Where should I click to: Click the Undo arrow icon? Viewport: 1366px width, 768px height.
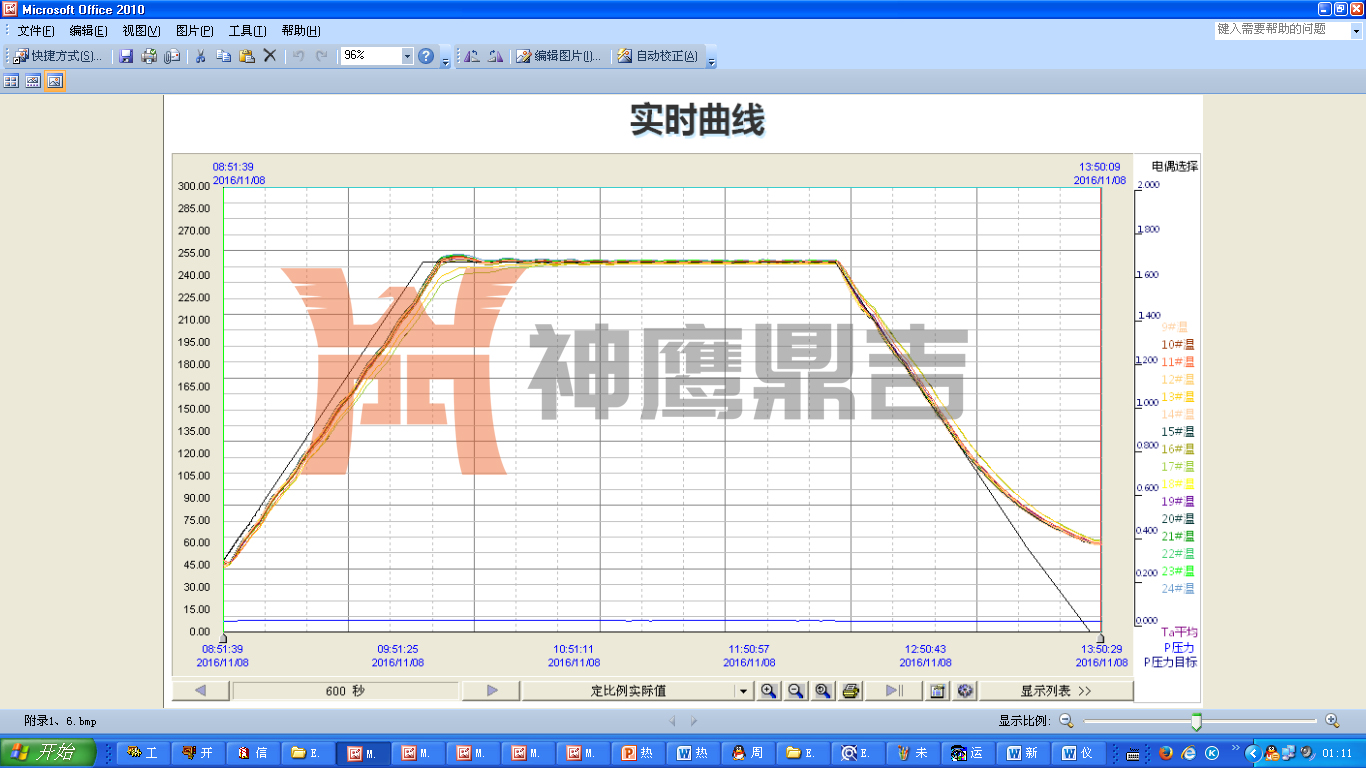pyautogui.click(x=298, y=56)
